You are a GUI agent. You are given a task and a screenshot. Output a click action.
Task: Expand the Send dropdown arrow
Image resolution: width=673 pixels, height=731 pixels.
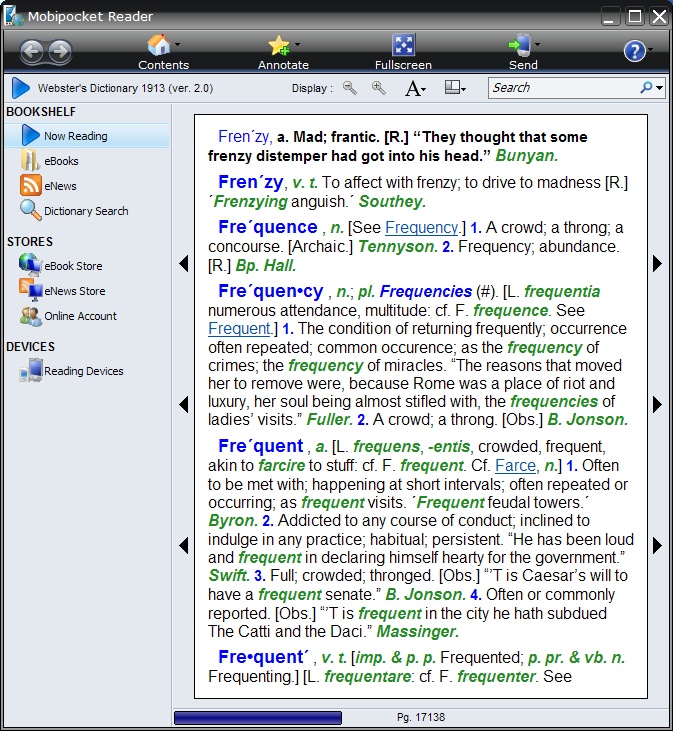[537, 45]
